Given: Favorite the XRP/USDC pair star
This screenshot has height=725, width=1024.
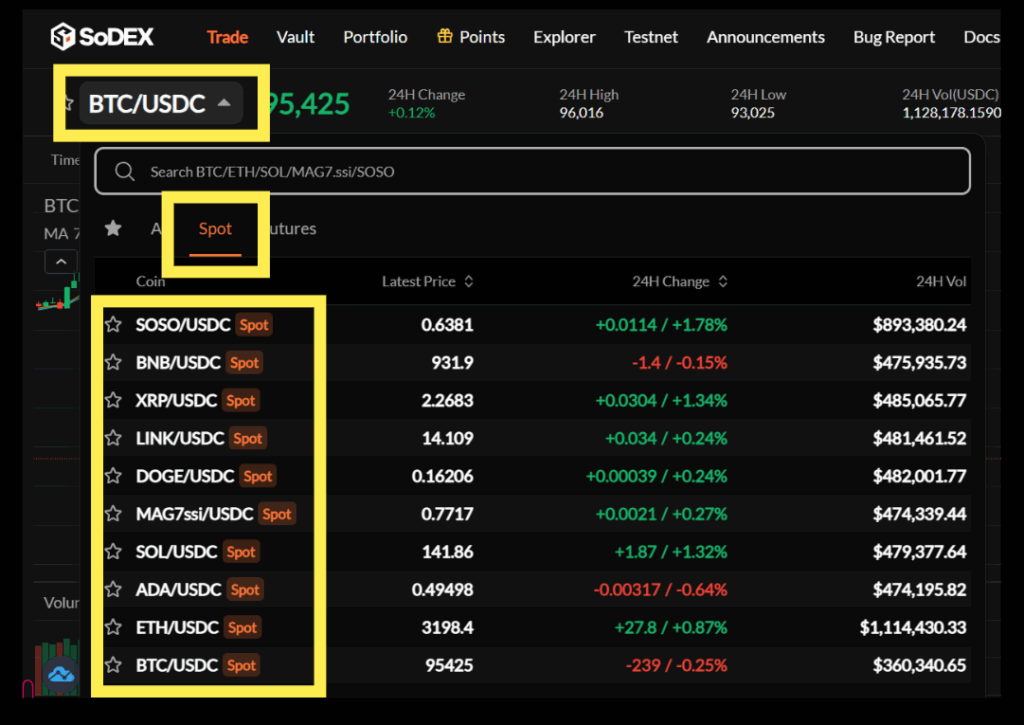Looking at the screenshot, I should [x=114, y=401].
